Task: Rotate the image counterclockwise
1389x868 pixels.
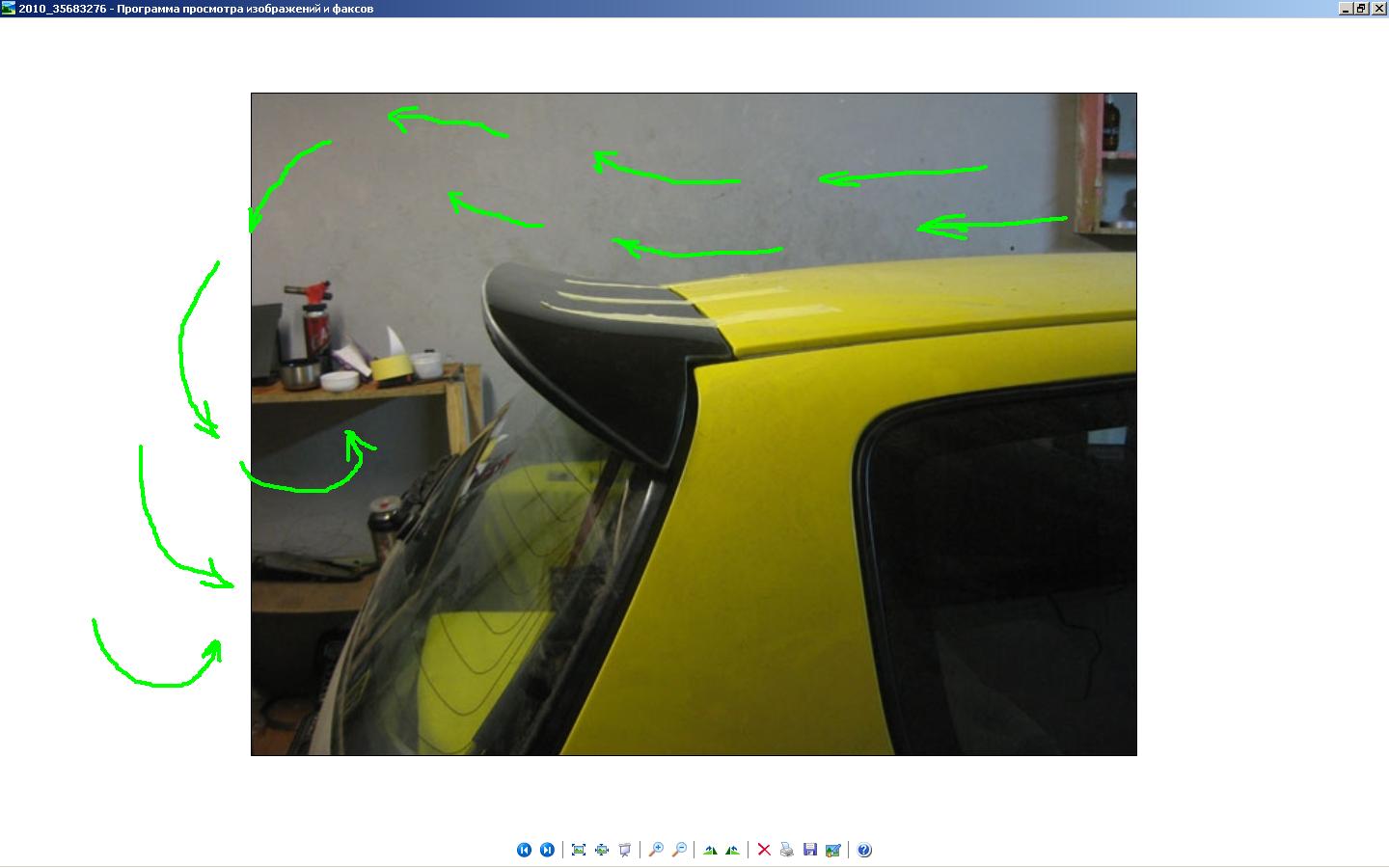Action: (x=733, y=850)
